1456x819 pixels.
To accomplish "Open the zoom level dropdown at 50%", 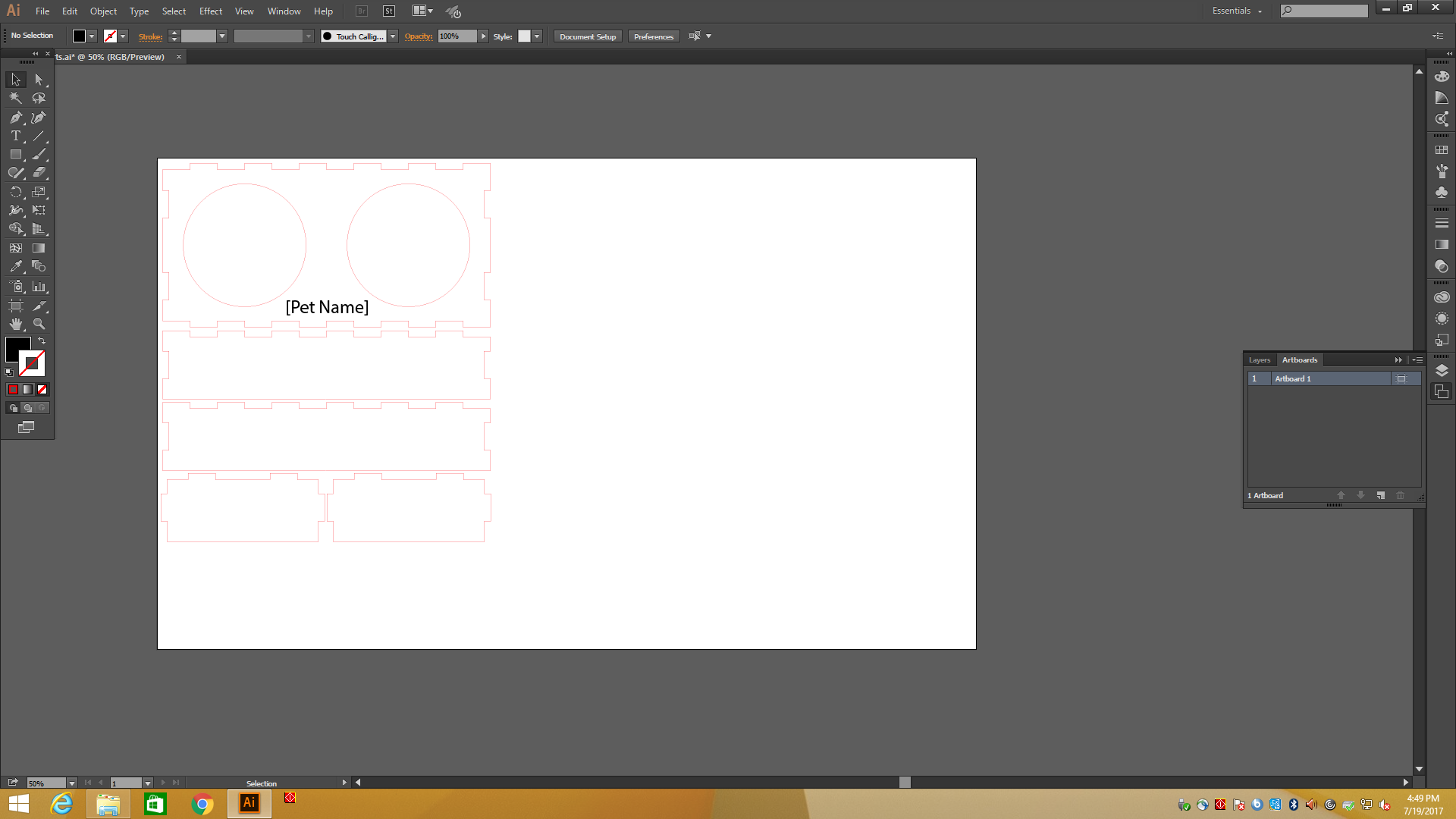I will point(71,783).
